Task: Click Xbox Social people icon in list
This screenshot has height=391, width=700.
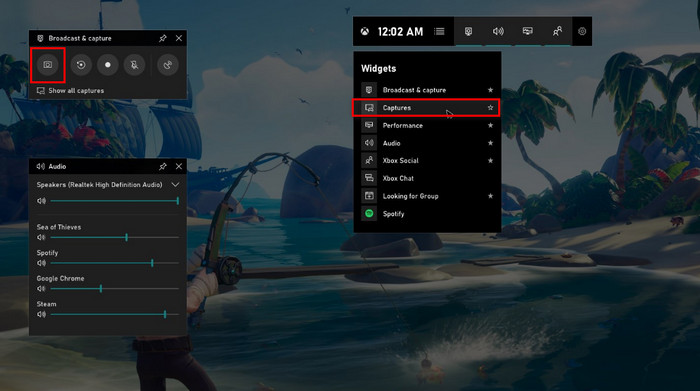Action: [x=369, y=161]
